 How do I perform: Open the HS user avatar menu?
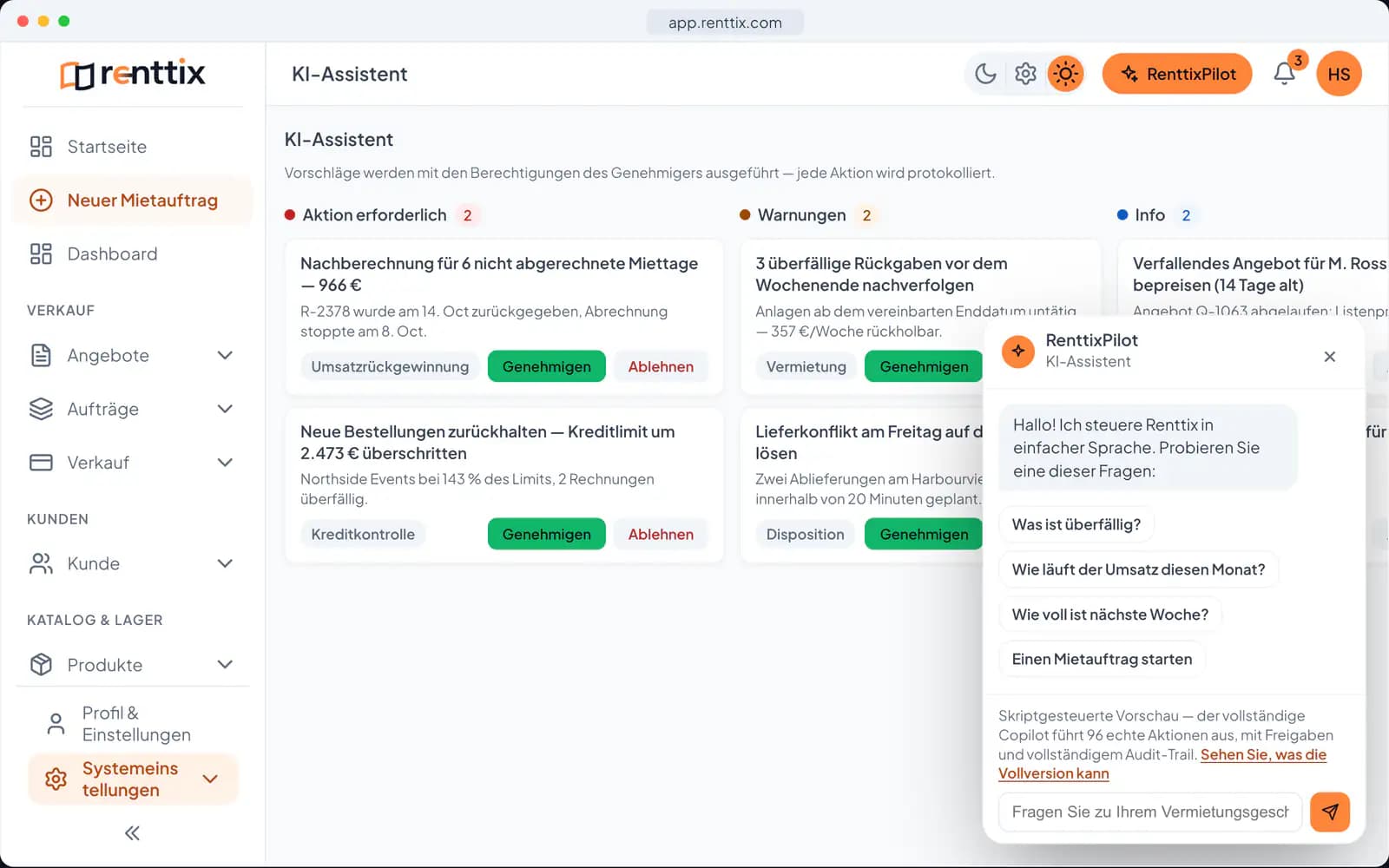pos(1339,74)
